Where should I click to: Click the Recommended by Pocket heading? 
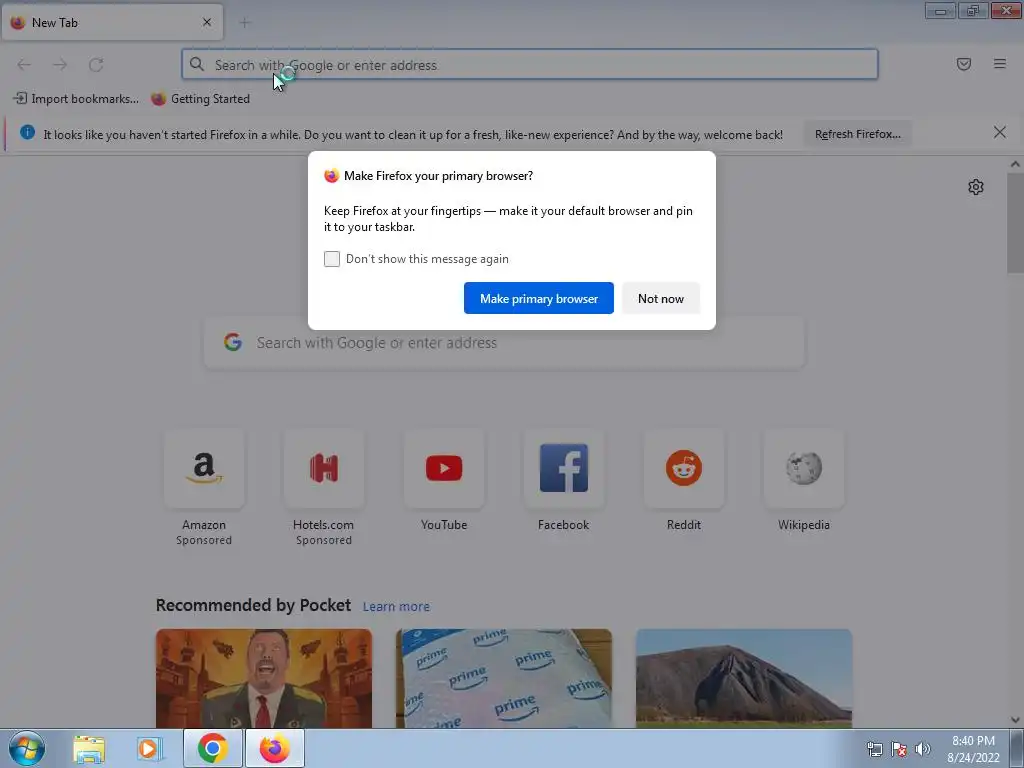[x=253, y=605]
